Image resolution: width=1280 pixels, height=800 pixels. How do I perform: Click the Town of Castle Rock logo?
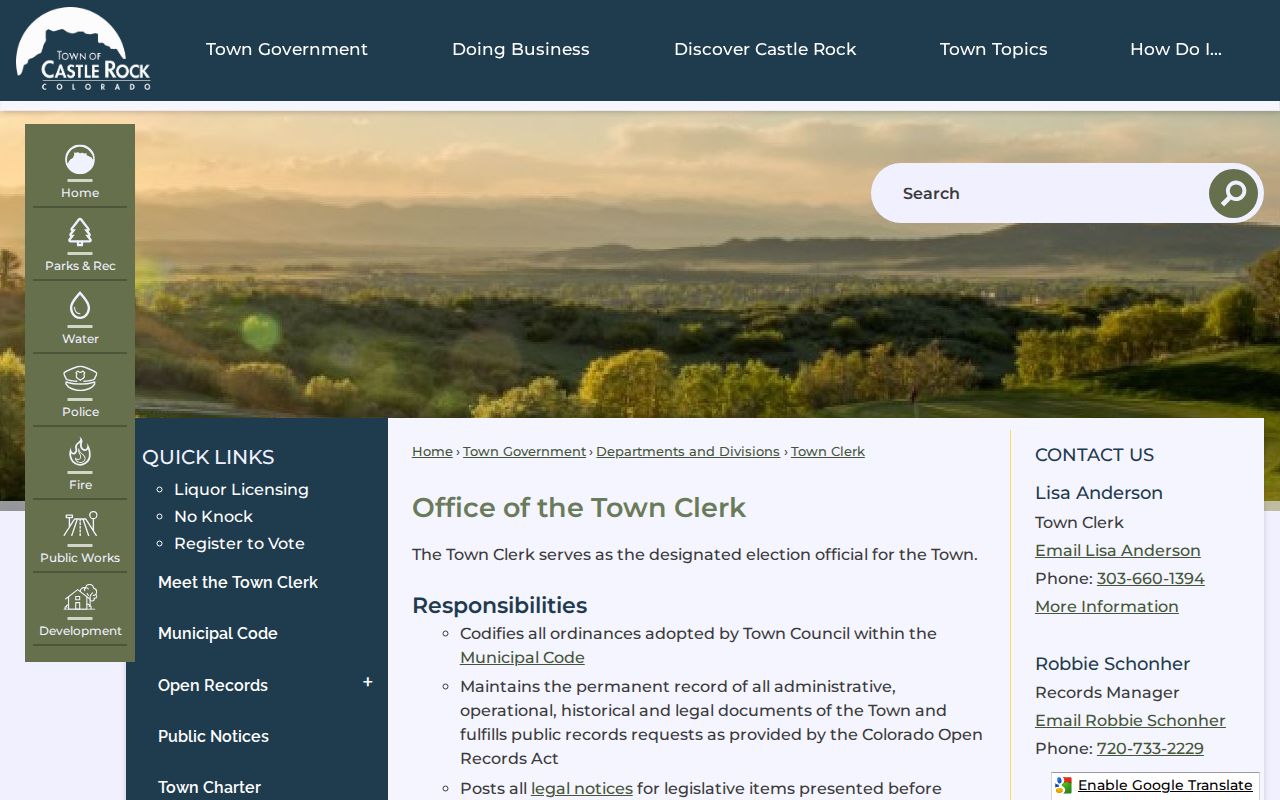pyautogui.click(x=83, y=49)
